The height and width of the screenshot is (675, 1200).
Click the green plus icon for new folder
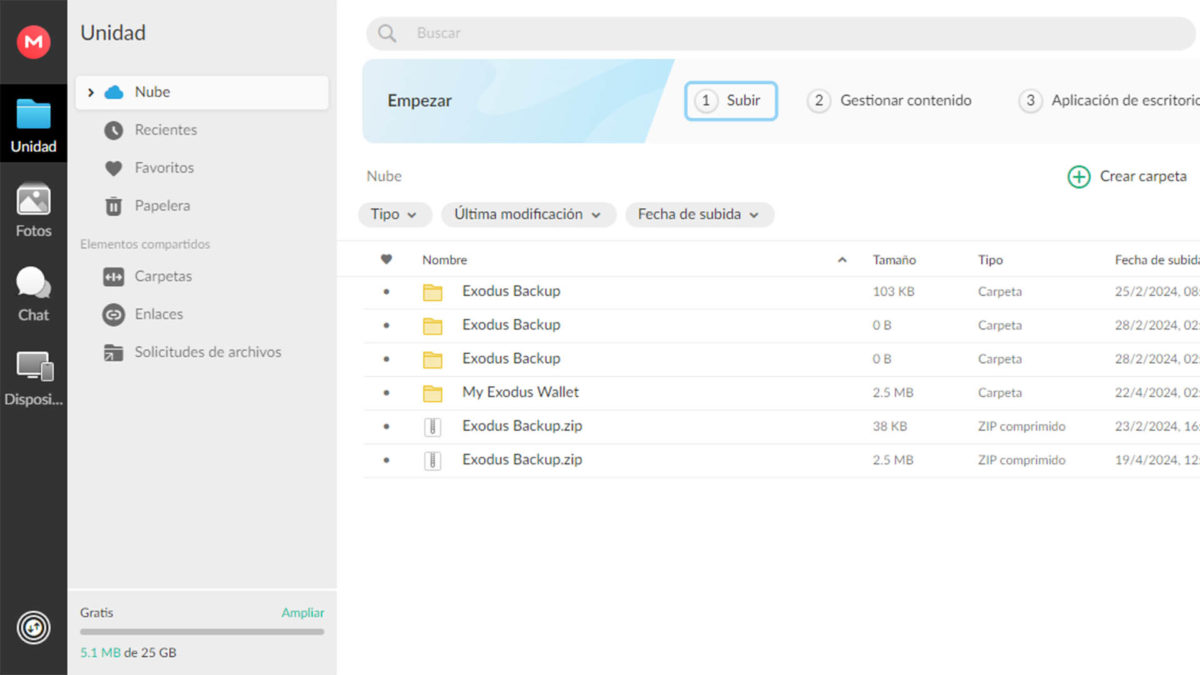point(1079,177)
